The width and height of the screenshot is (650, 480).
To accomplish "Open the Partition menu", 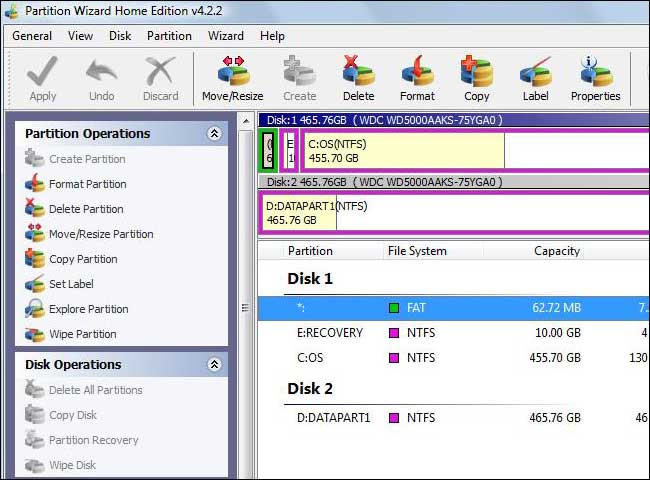I will 169,36.
